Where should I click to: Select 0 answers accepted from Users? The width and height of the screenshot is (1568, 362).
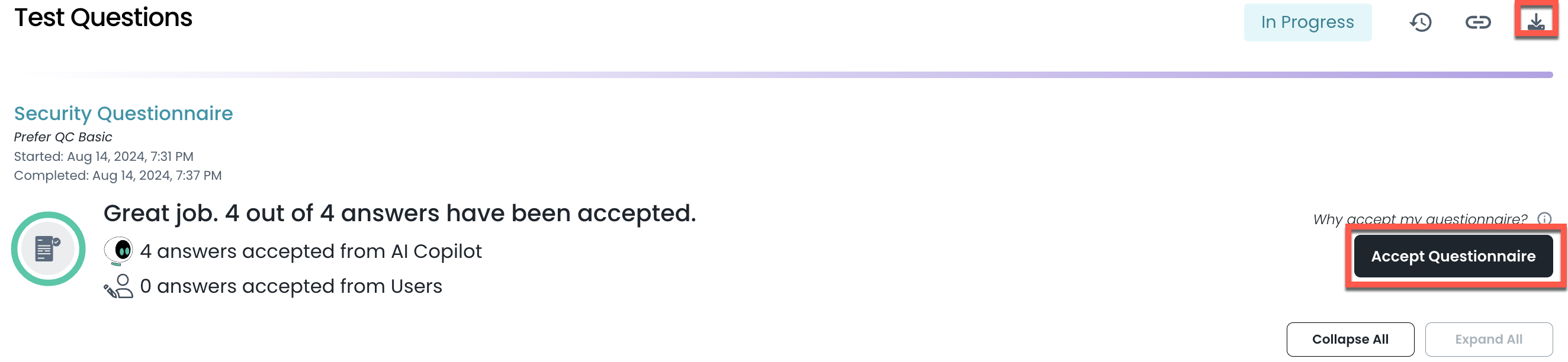point(291,286)
